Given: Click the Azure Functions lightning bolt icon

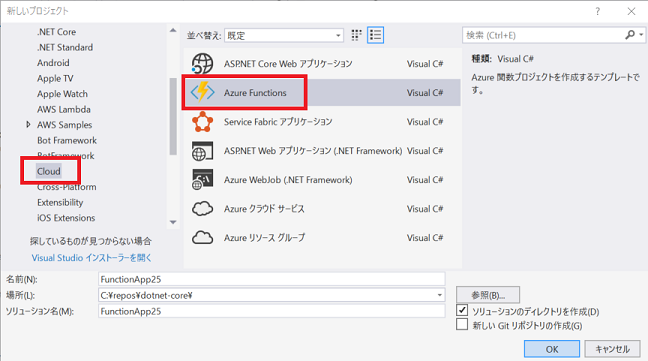Looking at the screenshot, I should pos(202,93).
